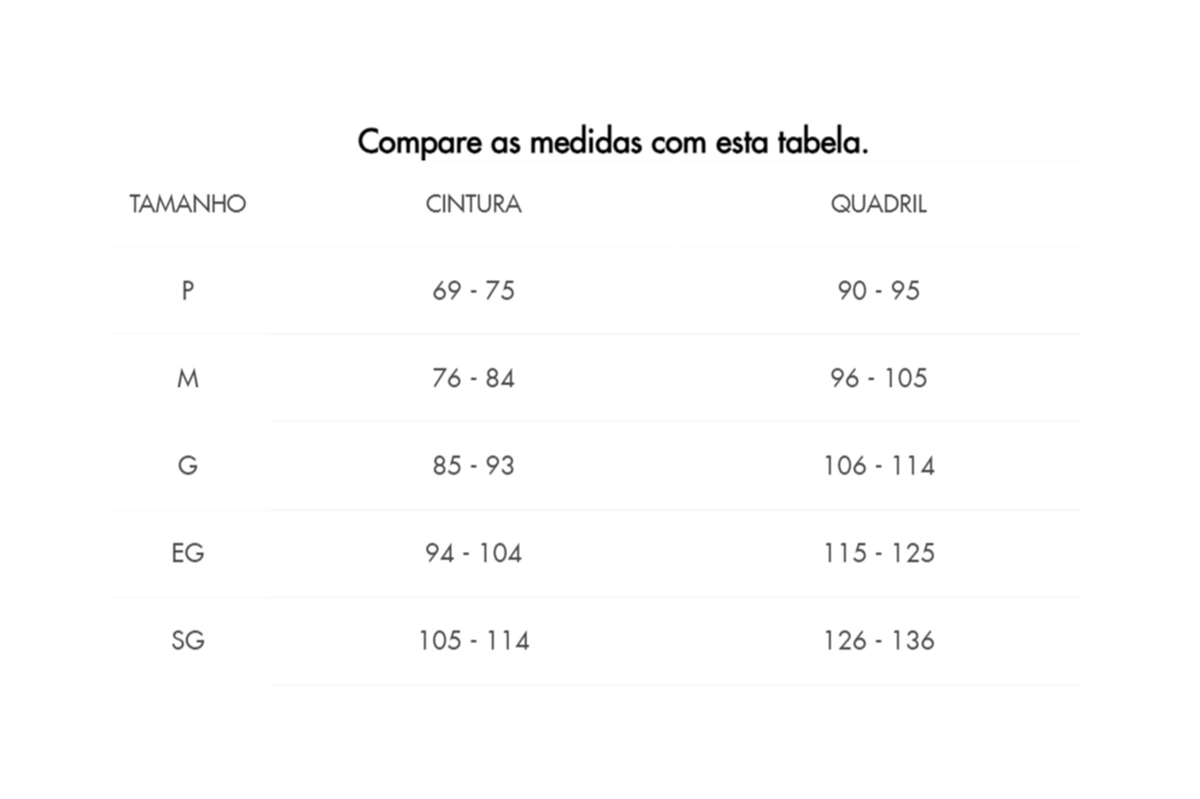The height and width of the screenshot is (799, 1200).
Task: Click hip value 90 - 95
Action: click(x=879, y=291)
